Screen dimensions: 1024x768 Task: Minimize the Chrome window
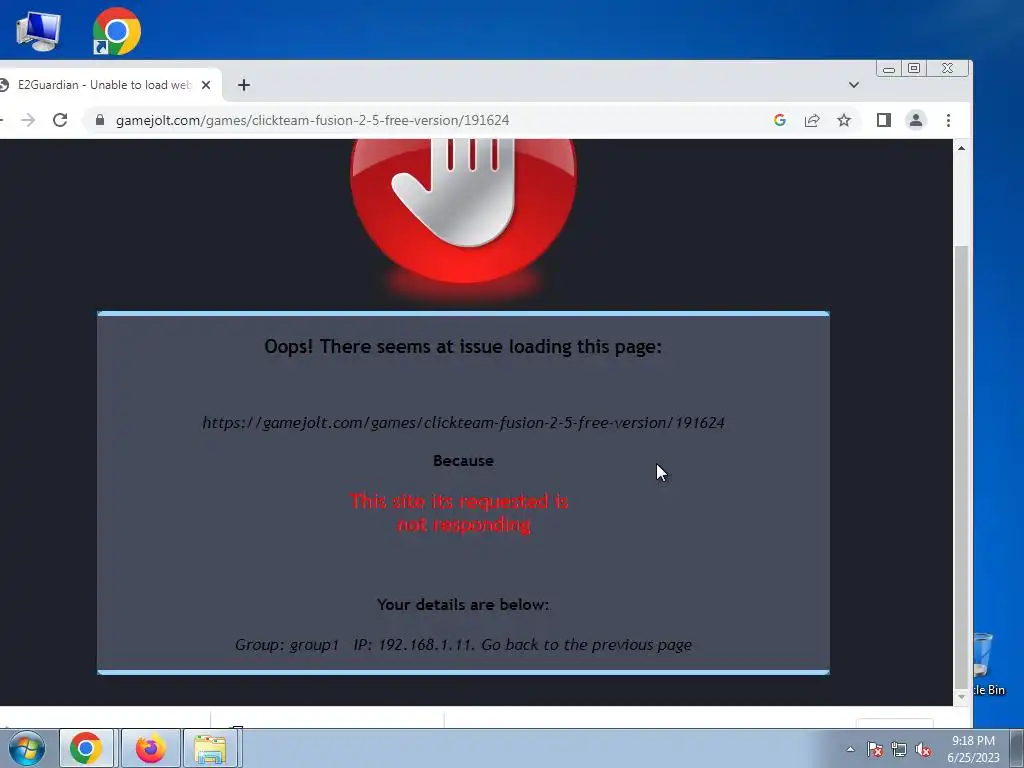tap(889, 69)
